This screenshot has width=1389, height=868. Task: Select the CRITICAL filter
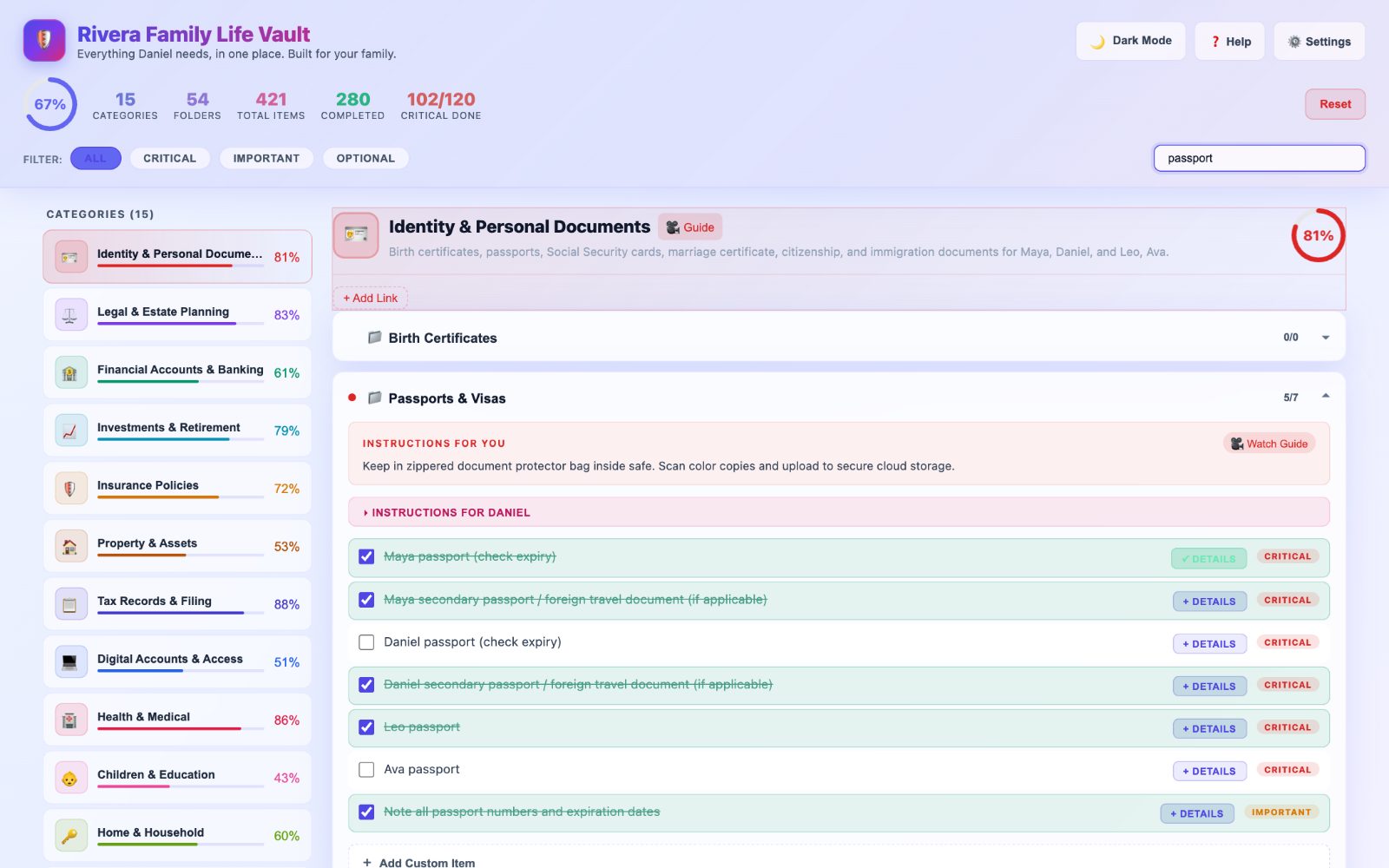(169, 158)
